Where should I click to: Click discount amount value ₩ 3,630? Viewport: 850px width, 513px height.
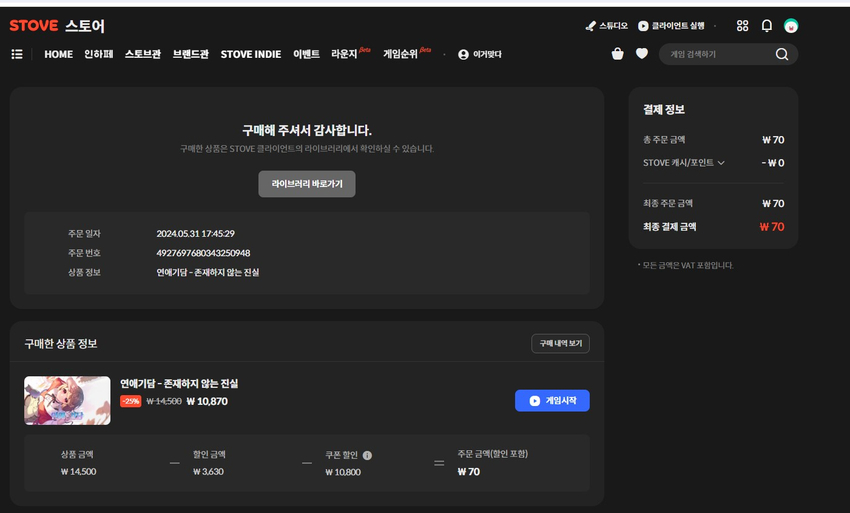(208, 472)
